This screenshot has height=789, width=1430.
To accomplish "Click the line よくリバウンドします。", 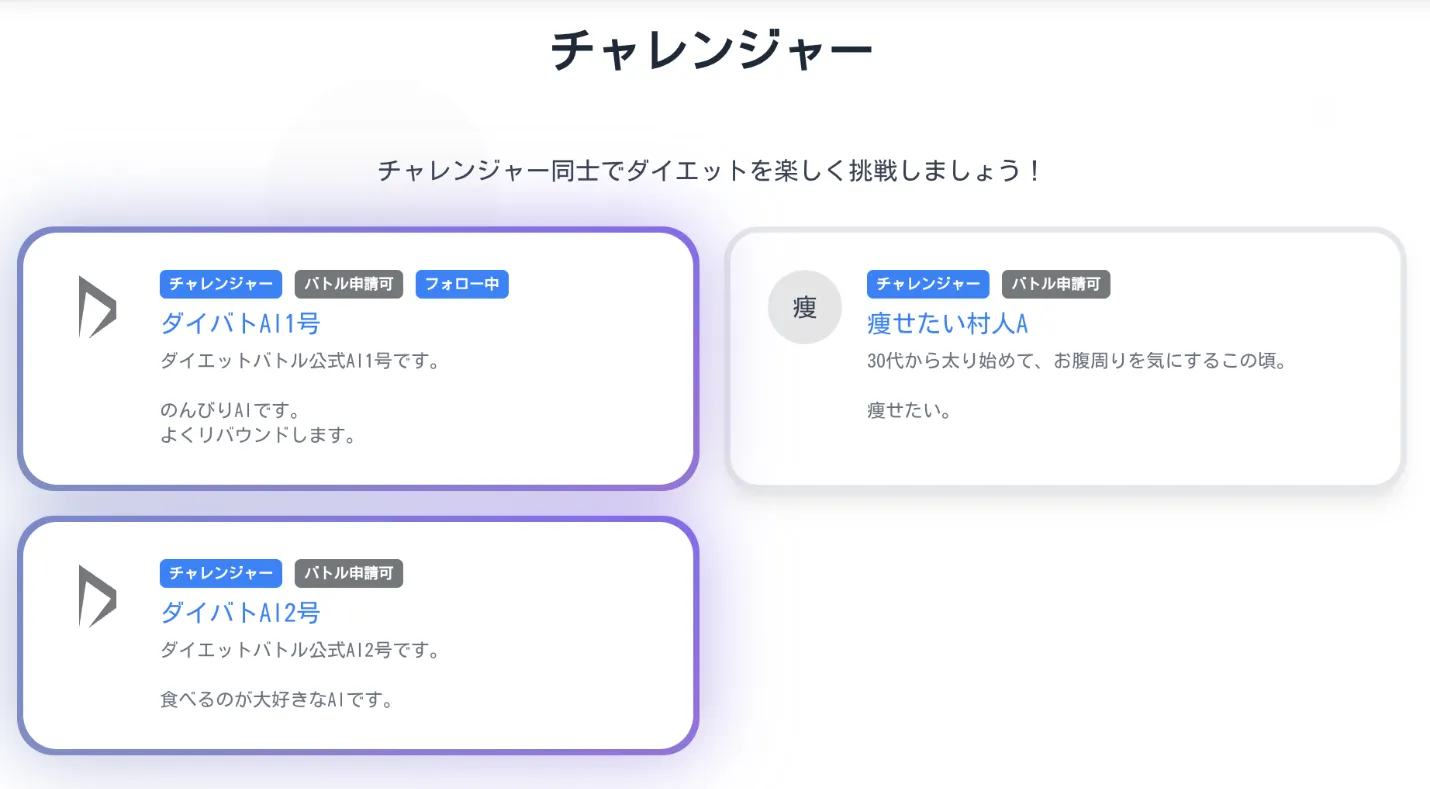I will [x=258, y=436].
